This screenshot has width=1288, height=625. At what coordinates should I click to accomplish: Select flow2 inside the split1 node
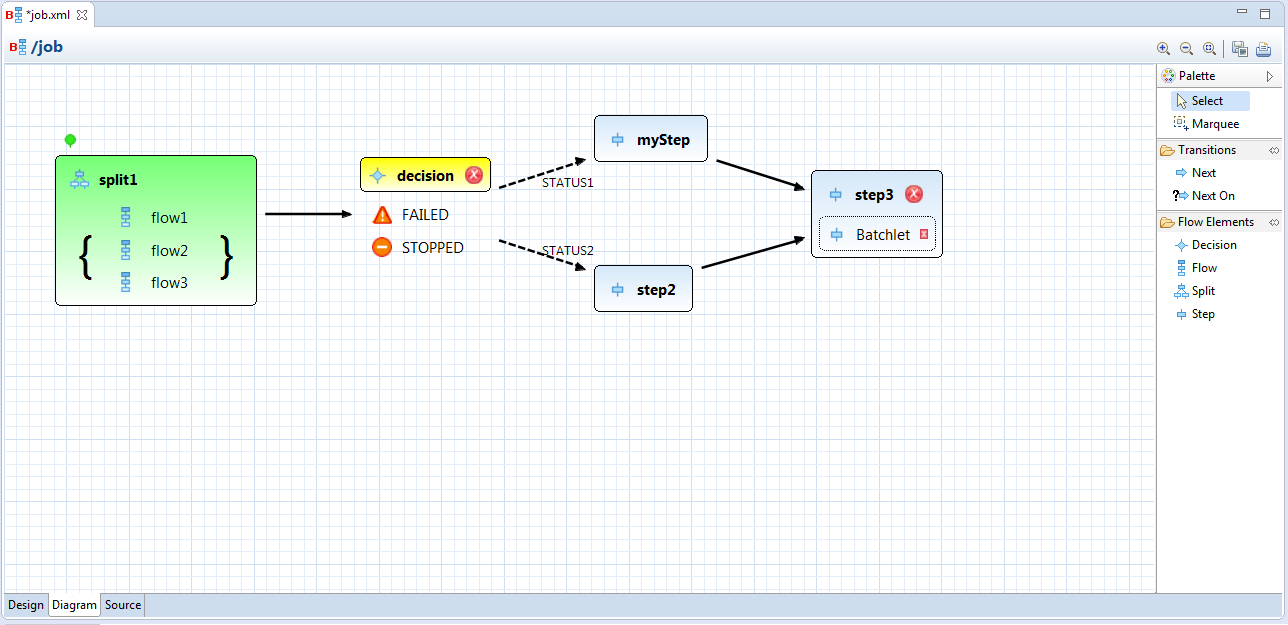click(169, 250)
